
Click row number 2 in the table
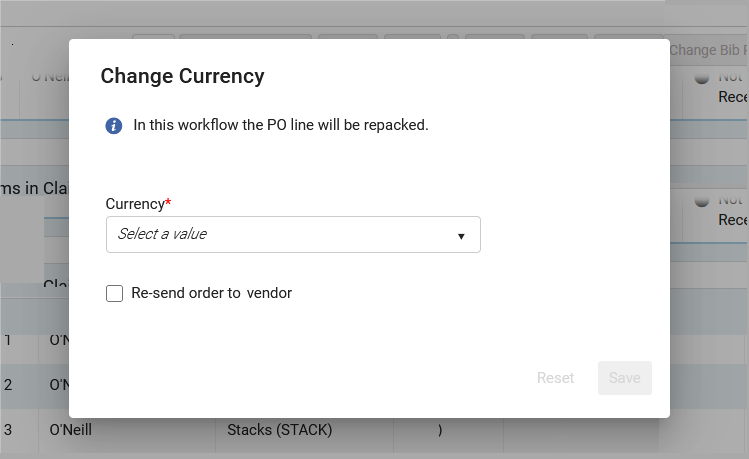[8, 384]
